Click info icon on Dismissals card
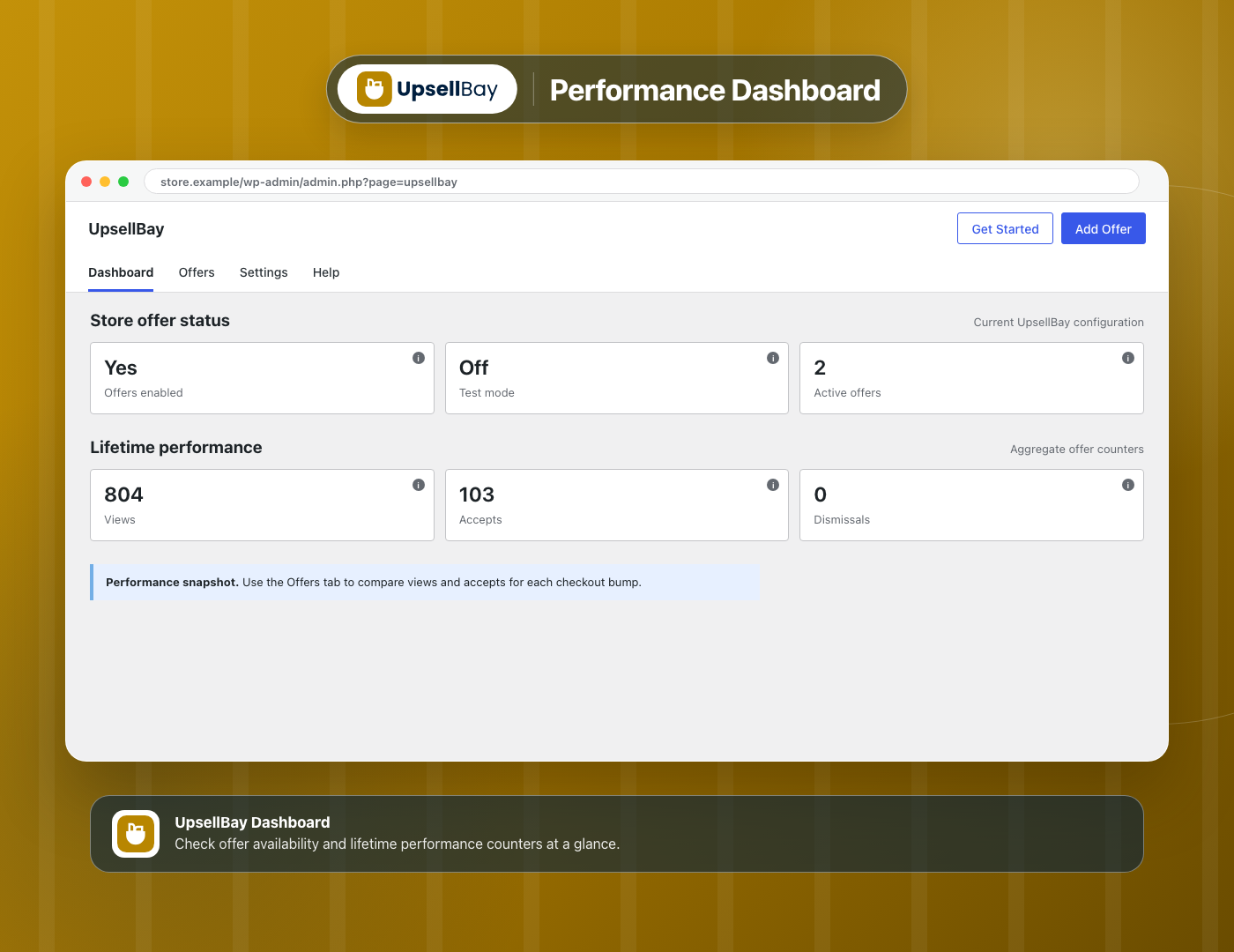 (x=1127, y=485)
